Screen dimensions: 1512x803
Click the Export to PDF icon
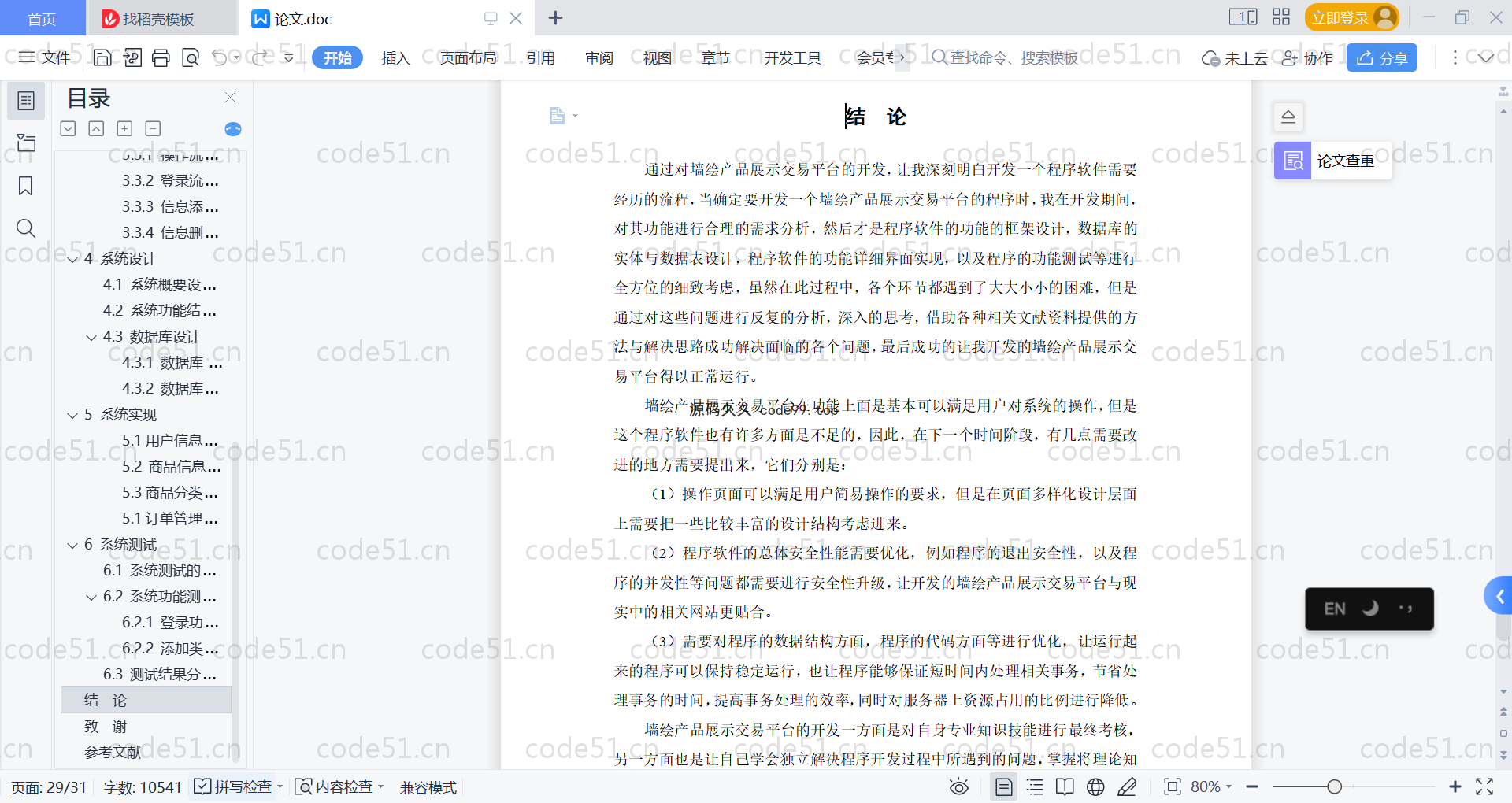coord(132,57)
